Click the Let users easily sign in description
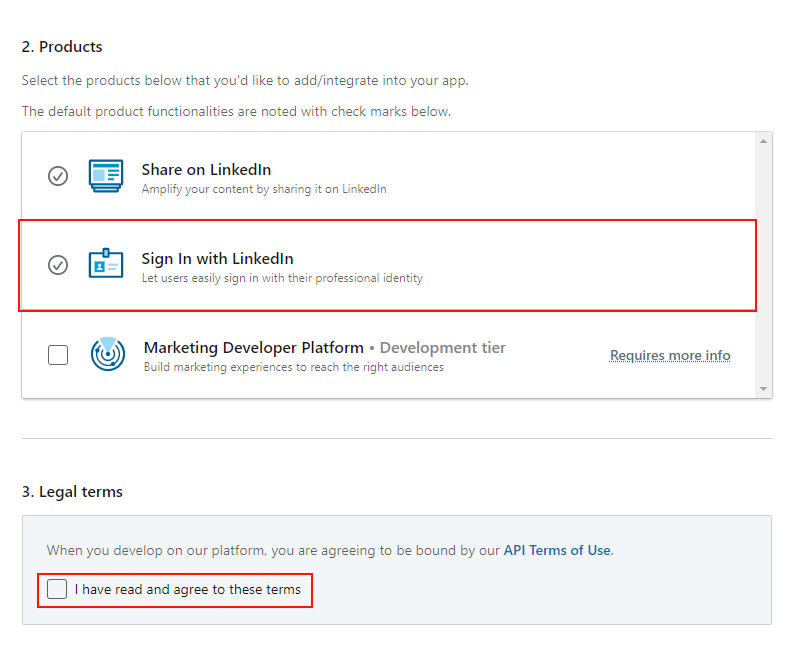Image resolution: width=789 pixels, height=664 pixels. point(282,278)
